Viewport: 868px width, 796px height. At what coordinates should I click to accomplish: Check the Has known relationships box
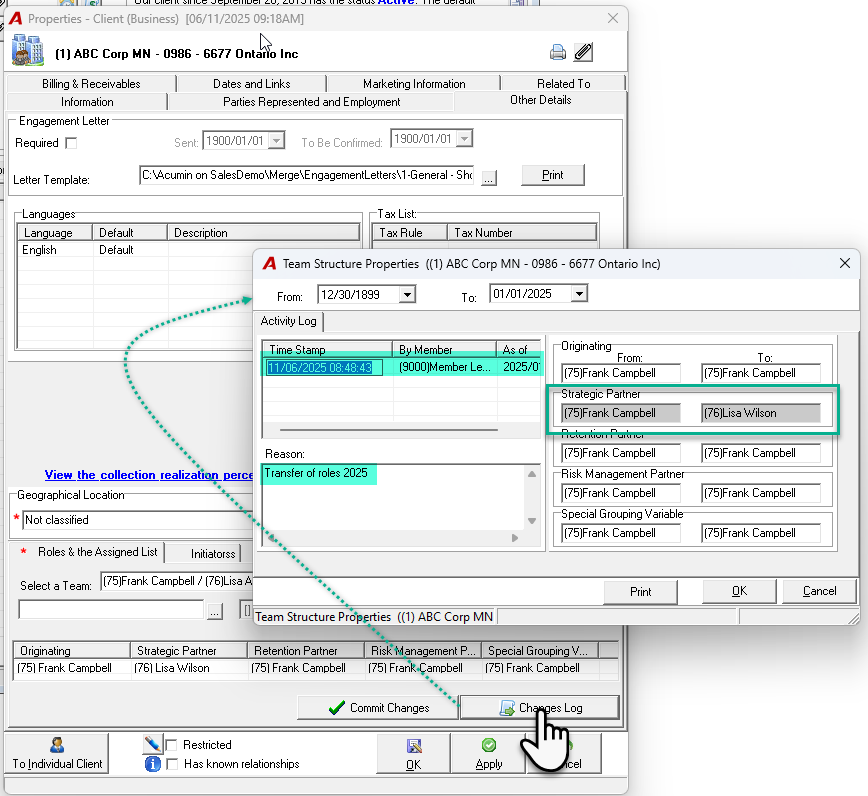pyautogui.click(x=172, y=764)
